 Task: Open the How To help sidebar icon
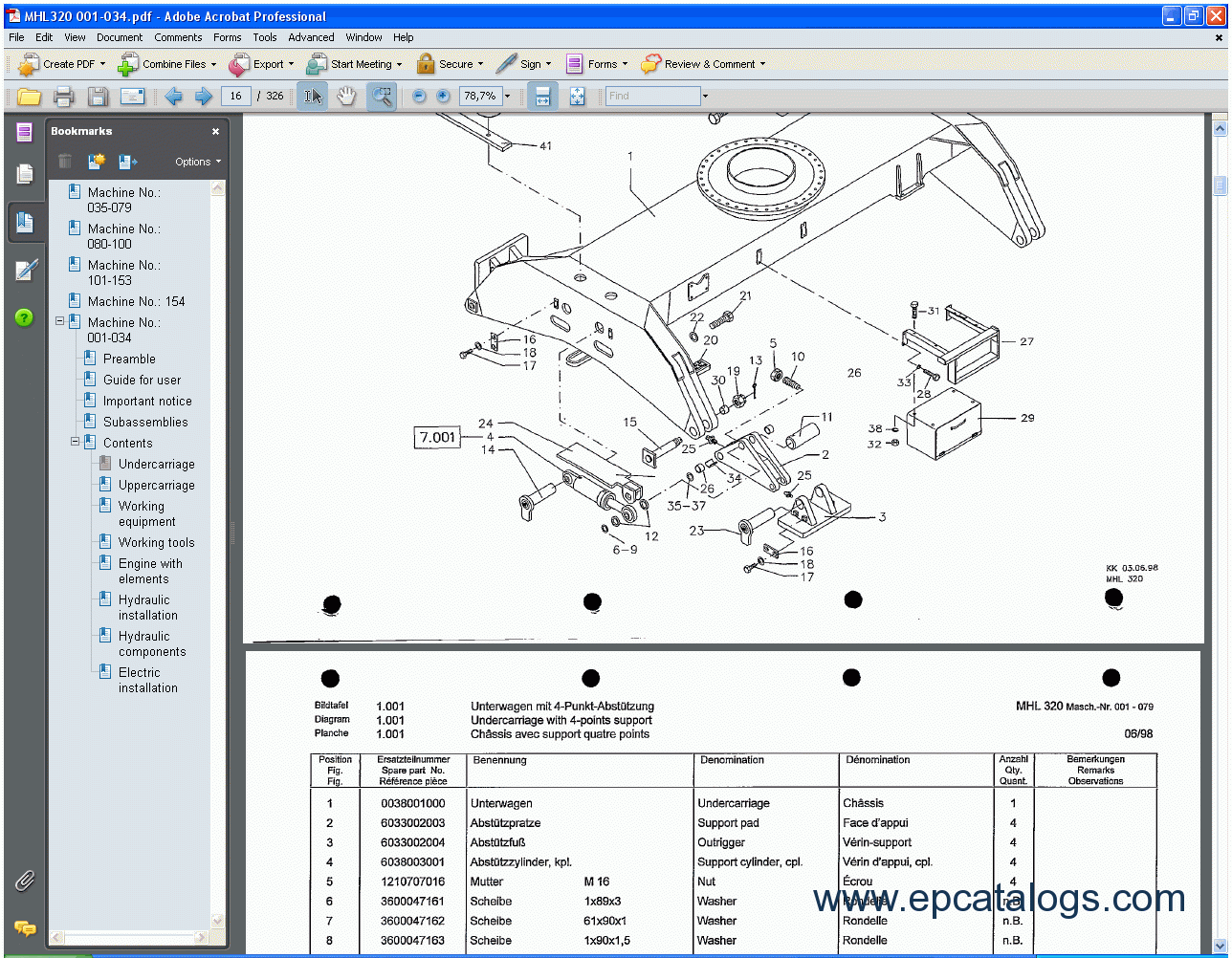click(x=25, y=317)
